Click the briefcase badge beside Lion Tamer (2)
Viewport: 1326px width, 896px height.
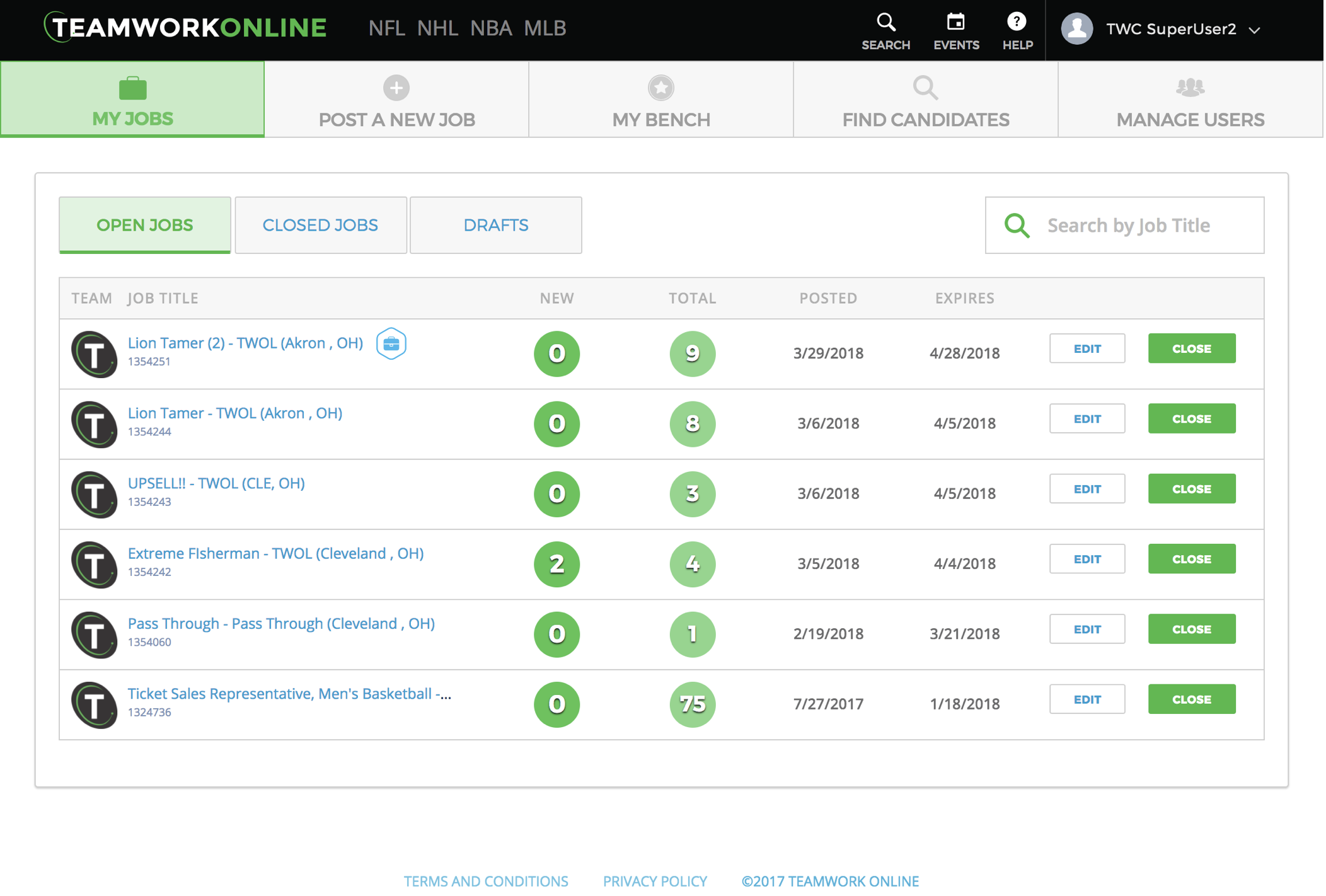391,344
